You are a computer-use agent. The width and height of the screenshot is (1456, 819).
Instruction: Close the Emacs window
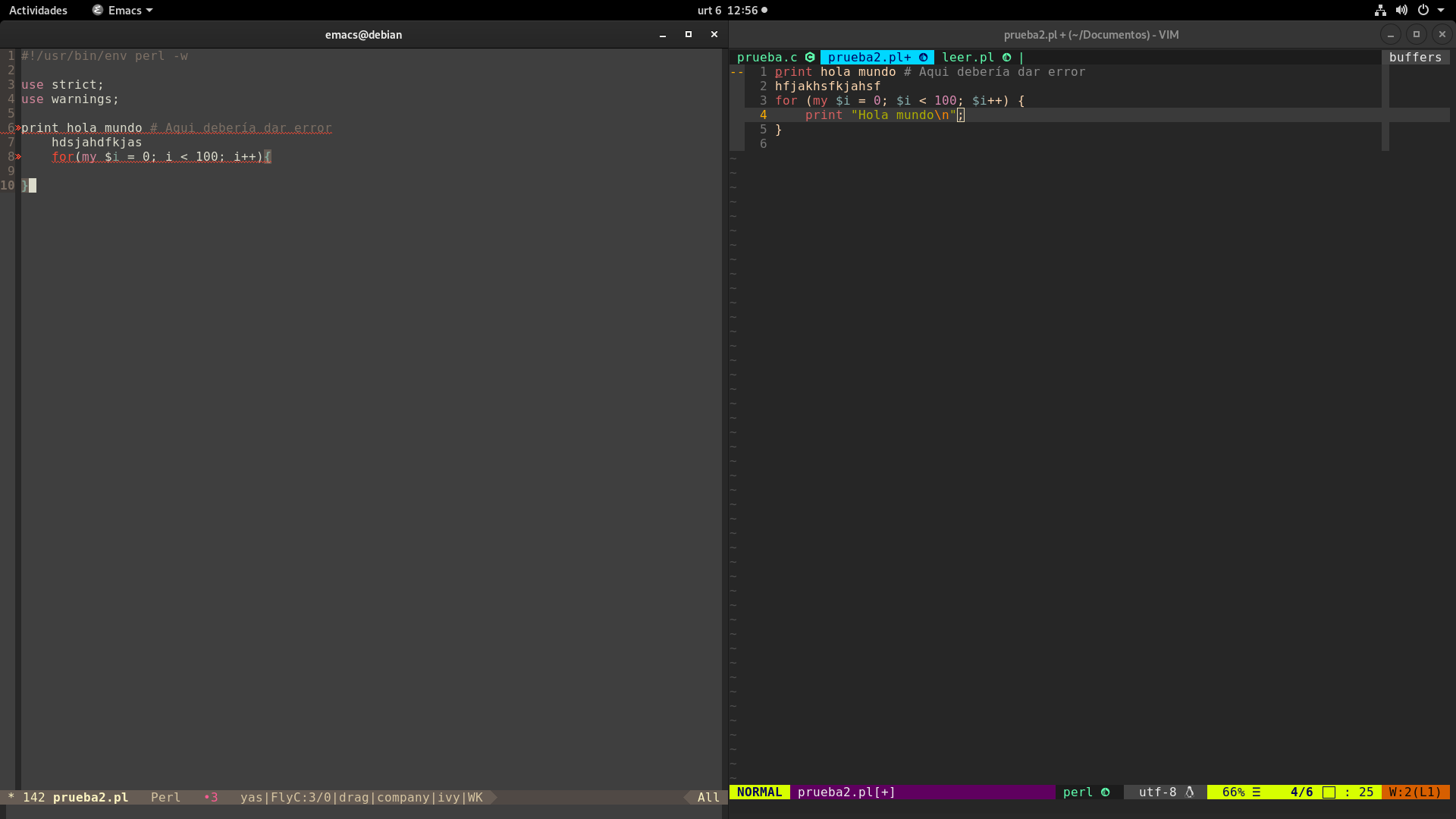coord(714,34)
